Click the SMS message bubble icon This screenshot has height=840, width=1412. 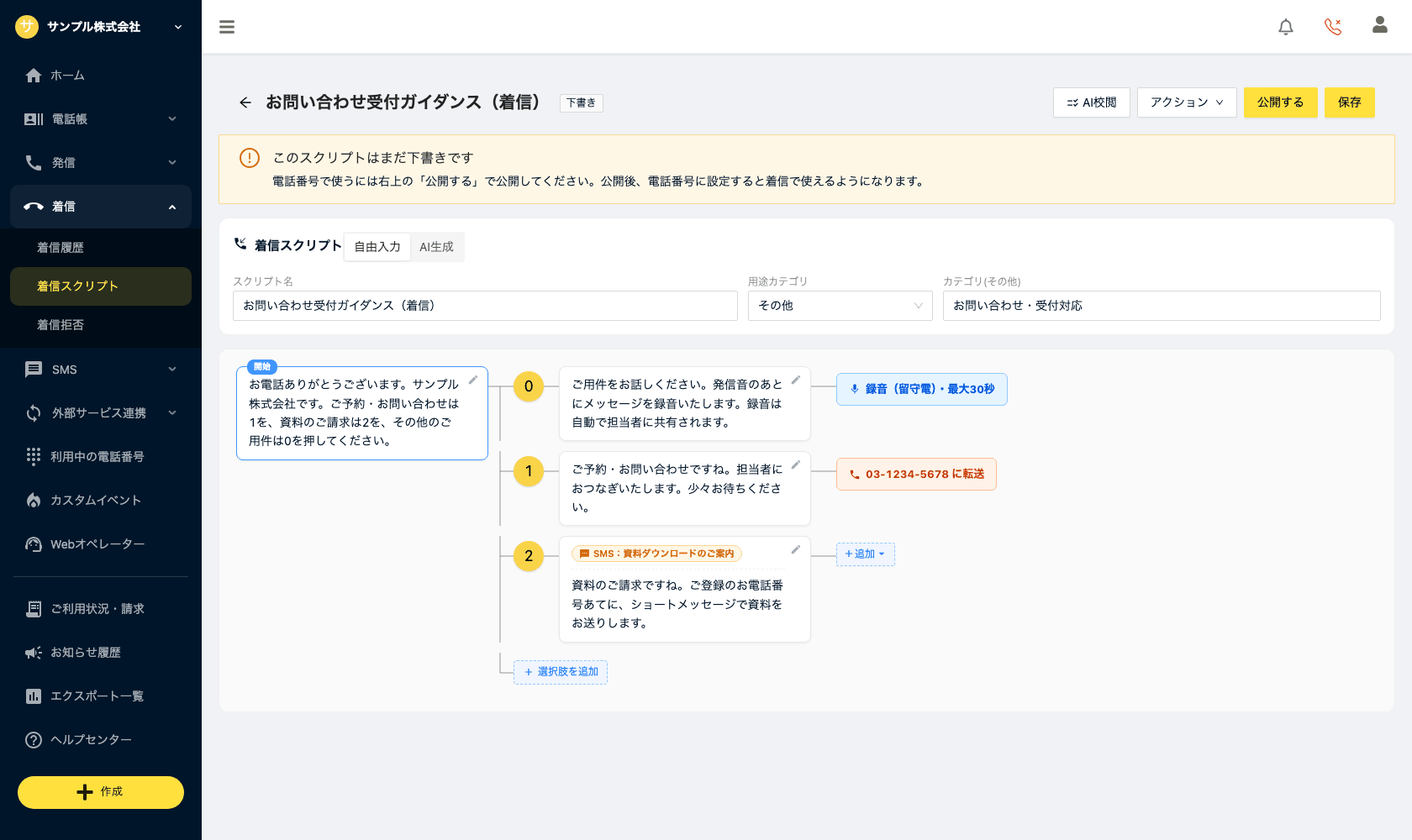[34, 370]
